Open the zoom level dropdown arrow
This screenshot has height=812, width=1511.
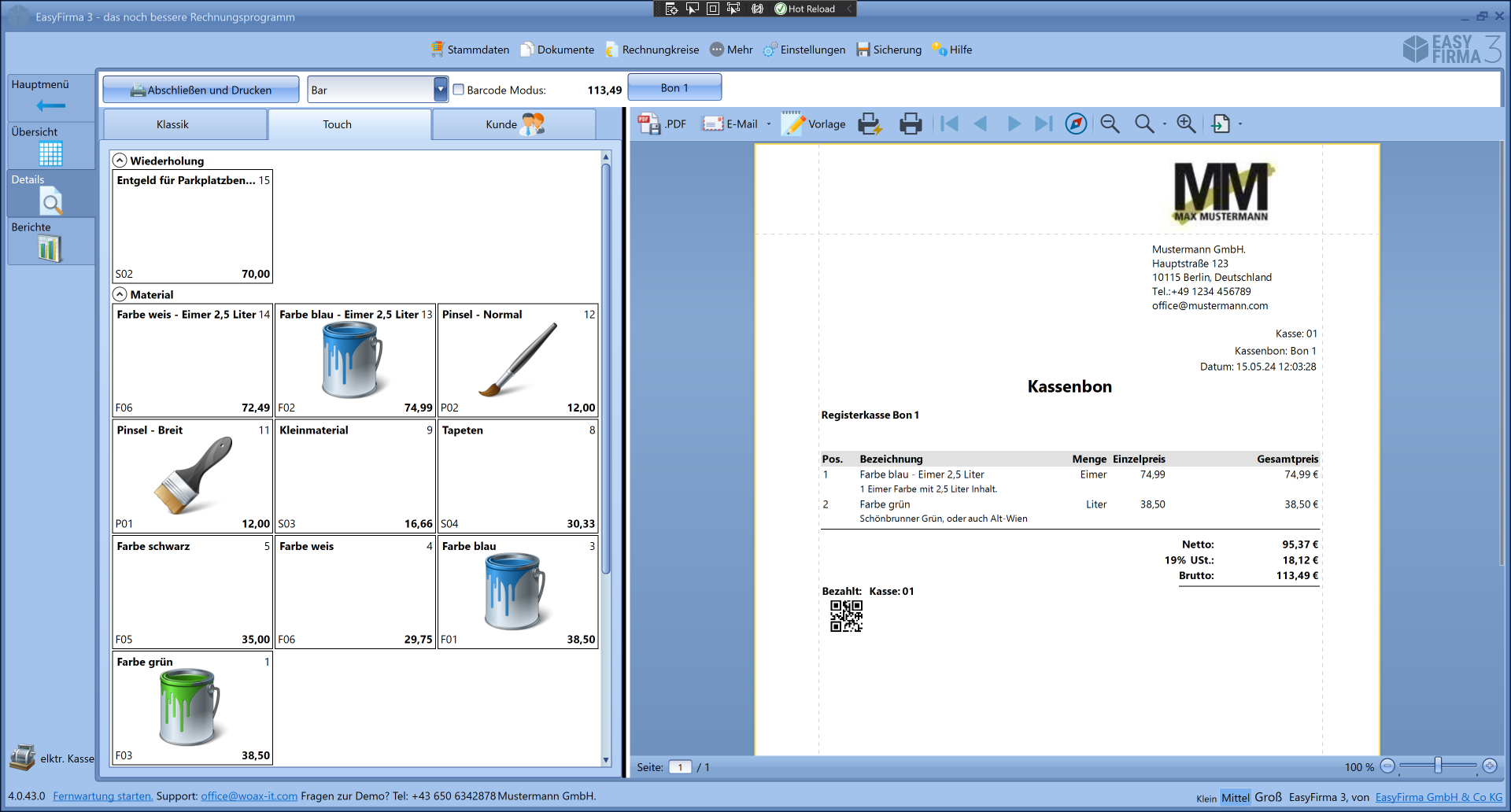tap(1165, 124)
